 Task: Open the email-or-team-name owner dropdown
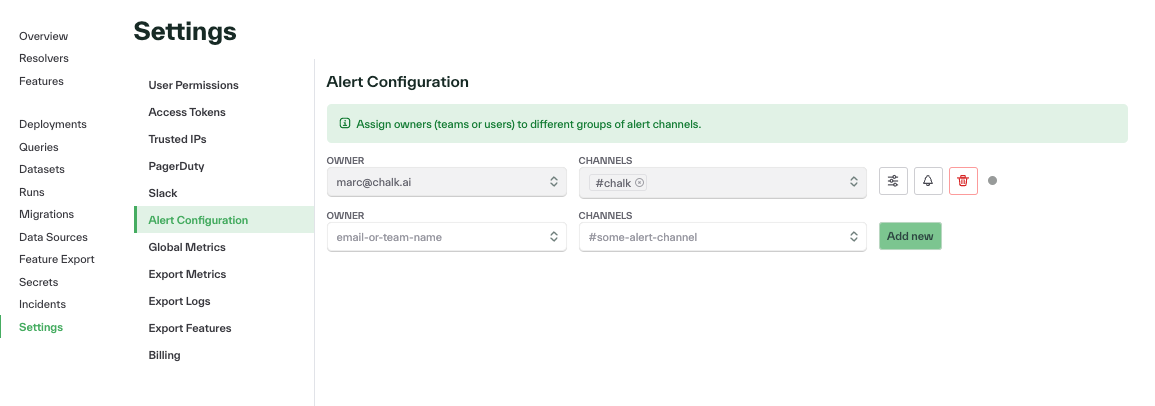pyautogui.click(x=446, y=237)
